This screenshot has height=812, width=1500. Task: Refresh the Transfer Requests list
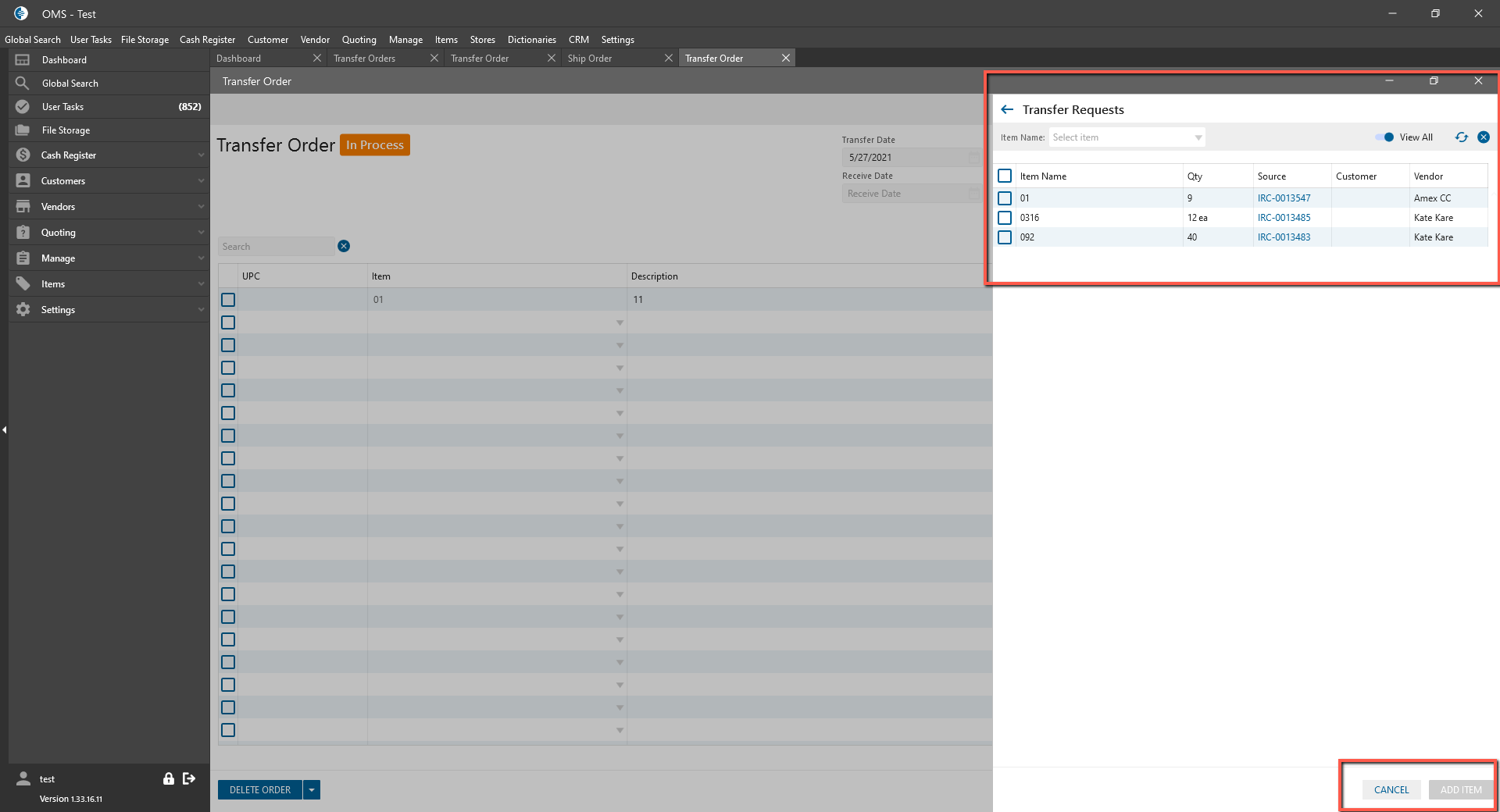pyautogui.click(x=1462, y=137)
